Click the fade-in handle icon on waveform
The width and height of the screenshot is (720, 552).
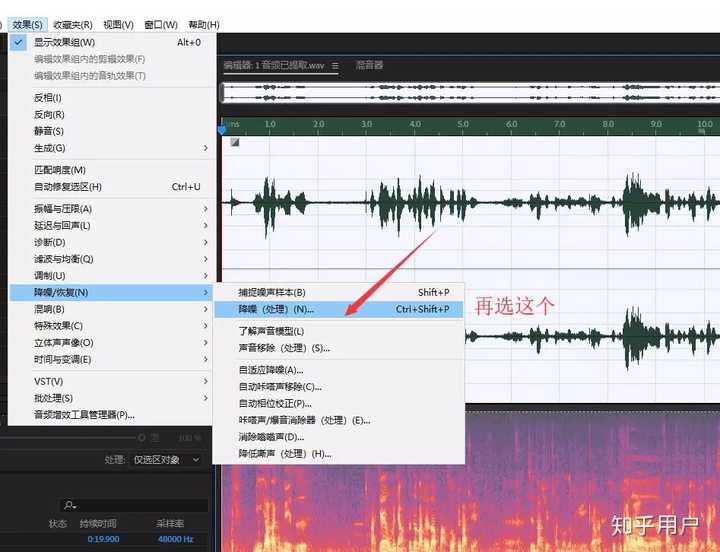[x=235, y=142]
